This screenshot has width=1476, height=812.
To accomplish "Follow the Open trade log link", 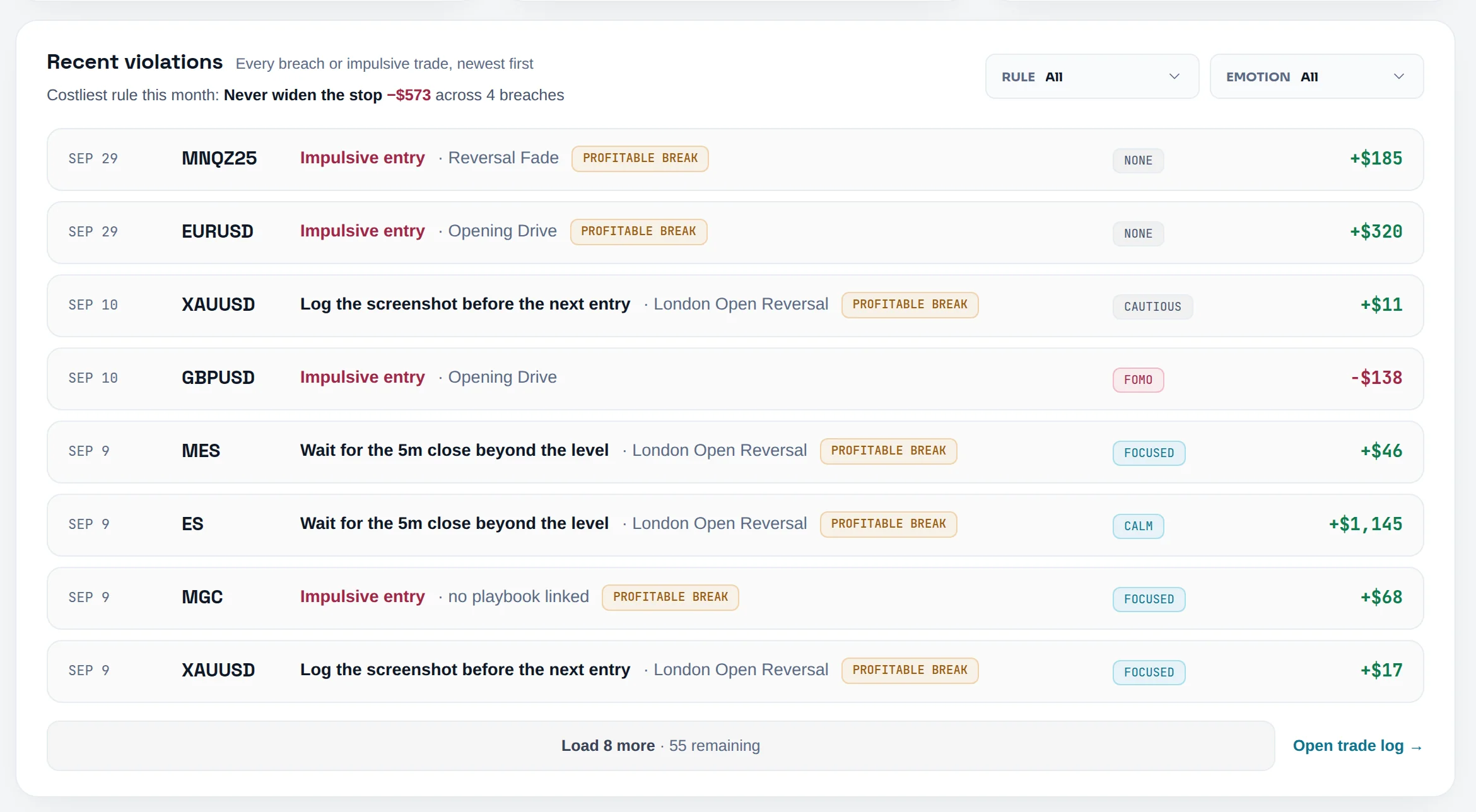I will 1357,746.
